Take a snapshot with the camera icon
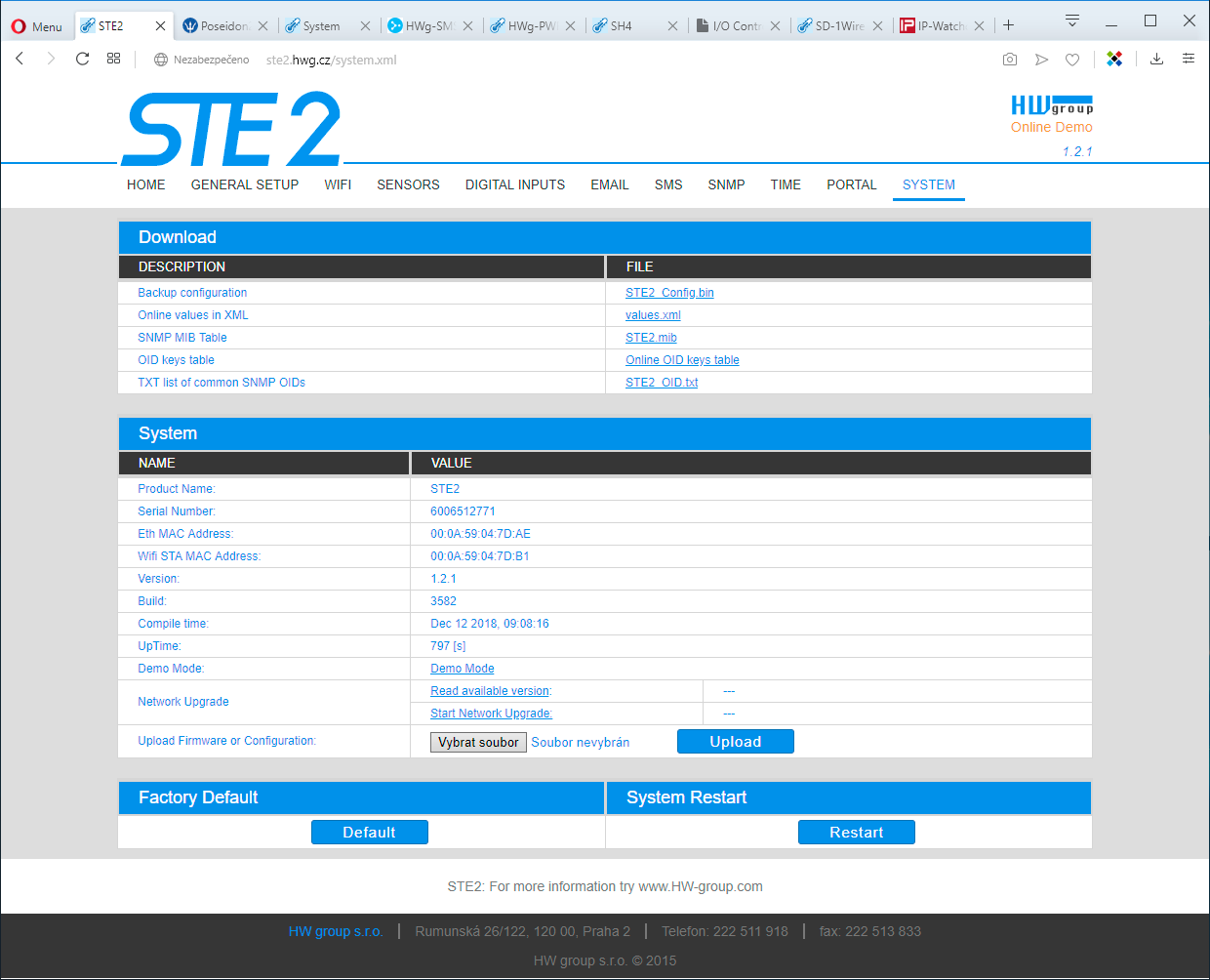1210x980 pixels. tap(1010, 60)
